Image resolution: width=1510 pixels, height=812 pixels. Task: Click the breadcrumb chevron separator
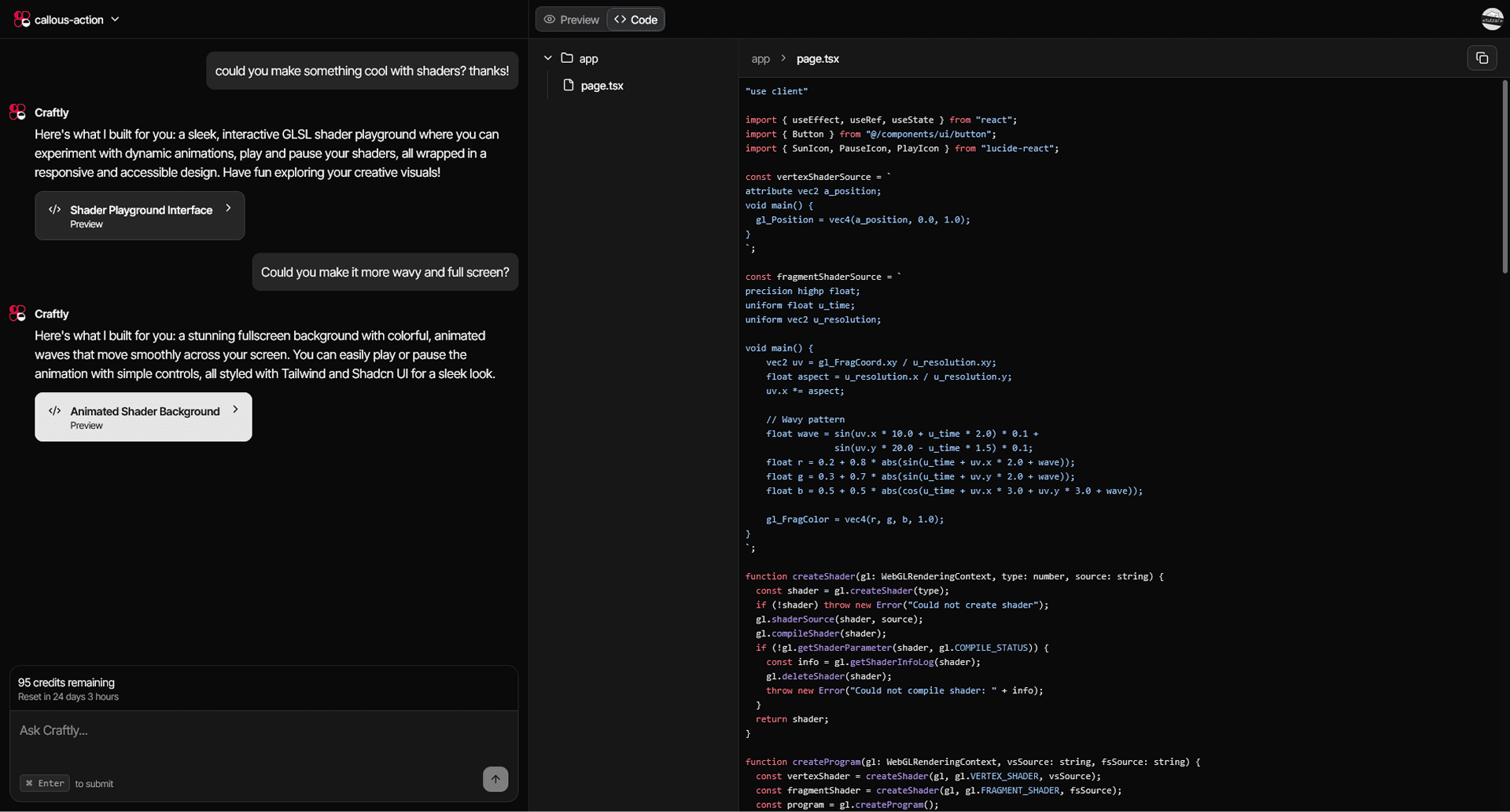[x=783, y=59]
